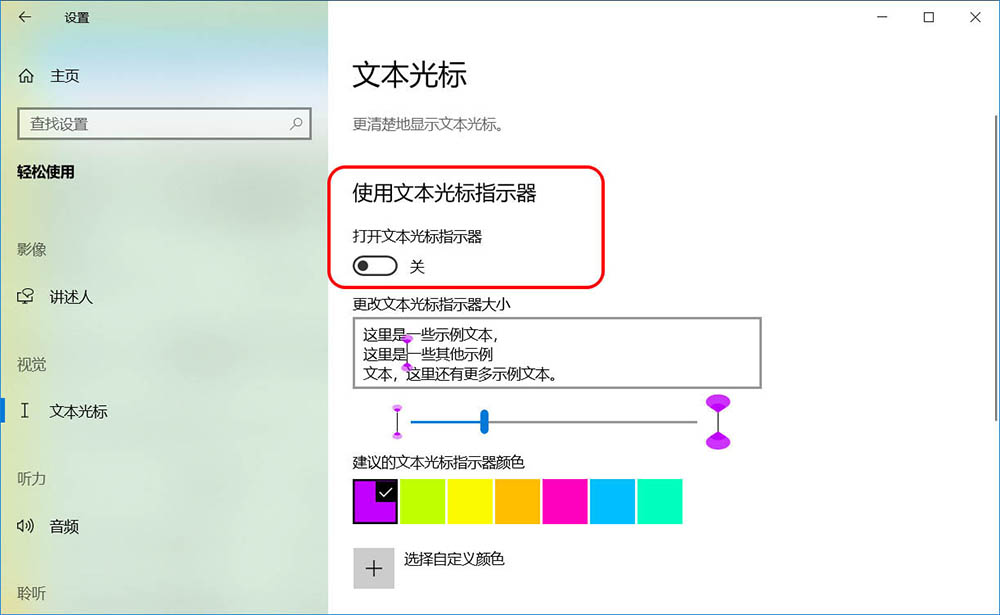Select the sky blue color swatch
Screen dimensions: 1000x615
[x=612, y=501]
